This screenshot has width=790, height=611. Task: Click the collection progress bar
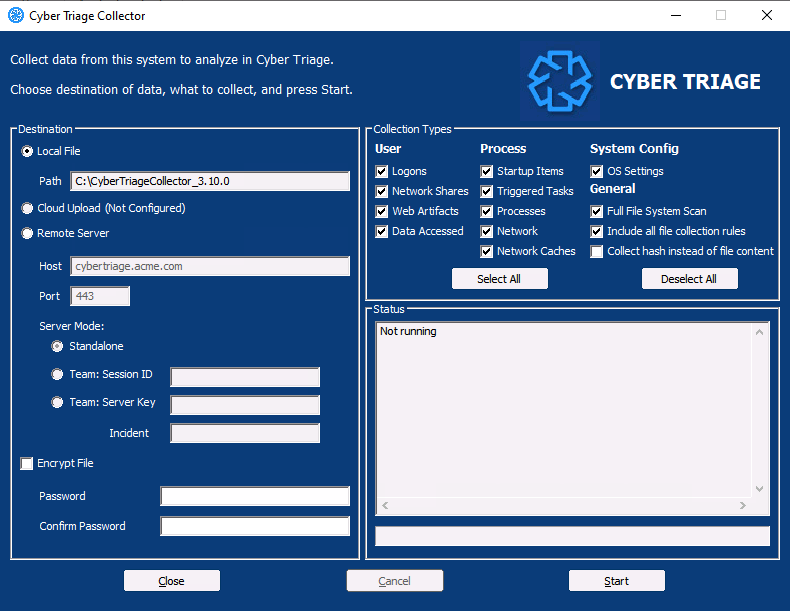click(572, 536)
